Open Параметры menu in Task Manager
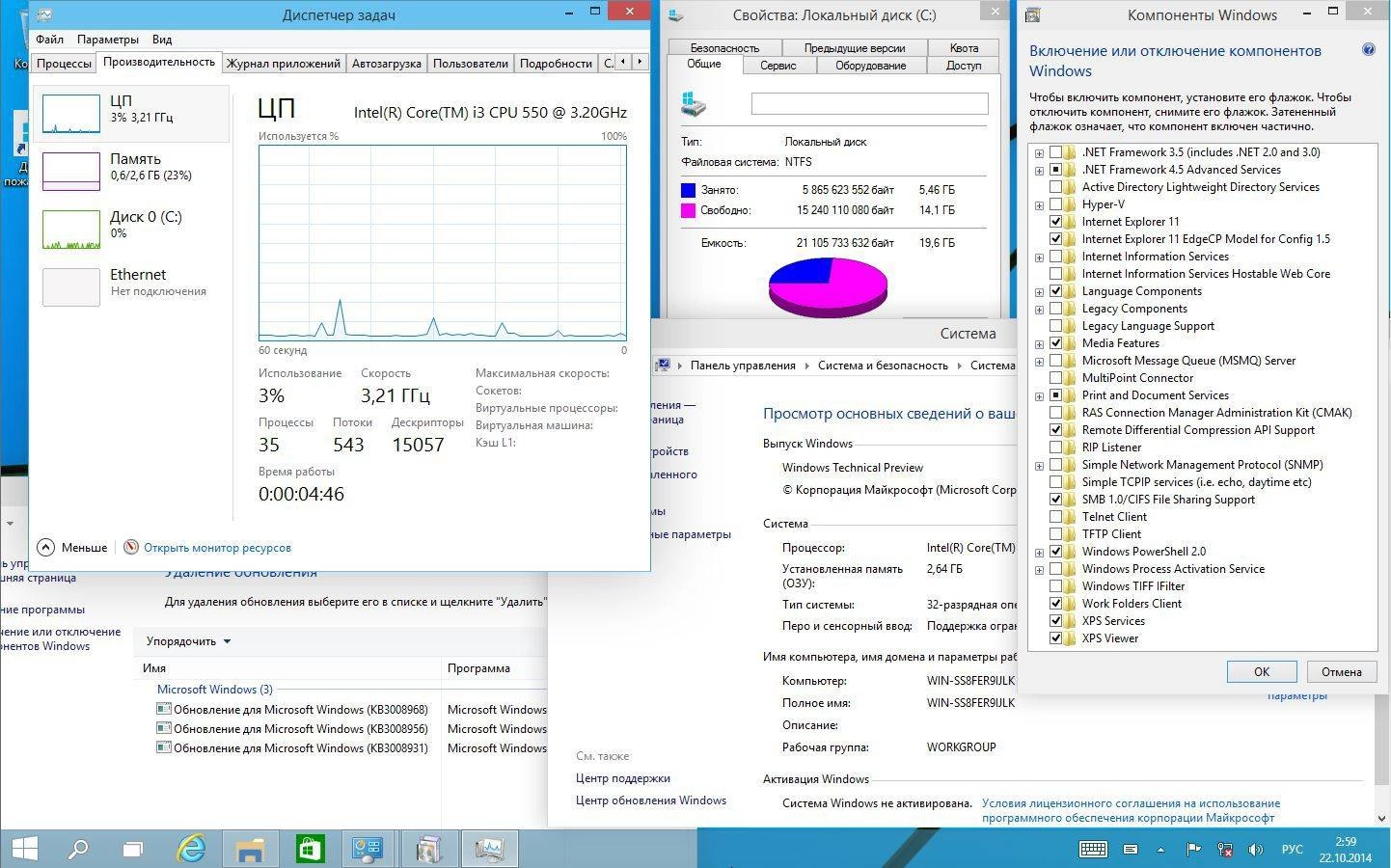Image resolution: width=1391 pixels, height=868 pixels. (x=107, y=40)
